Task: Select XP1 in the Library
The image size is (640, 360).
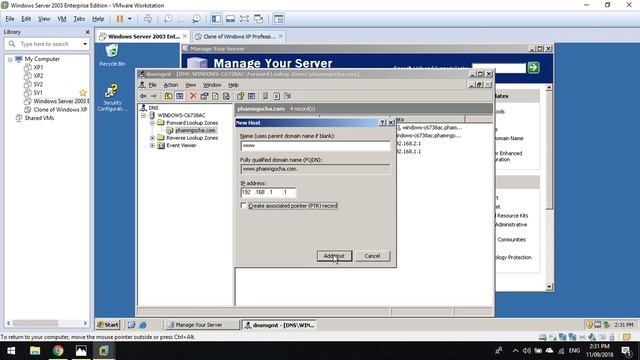Action: (x=38, y=67)
